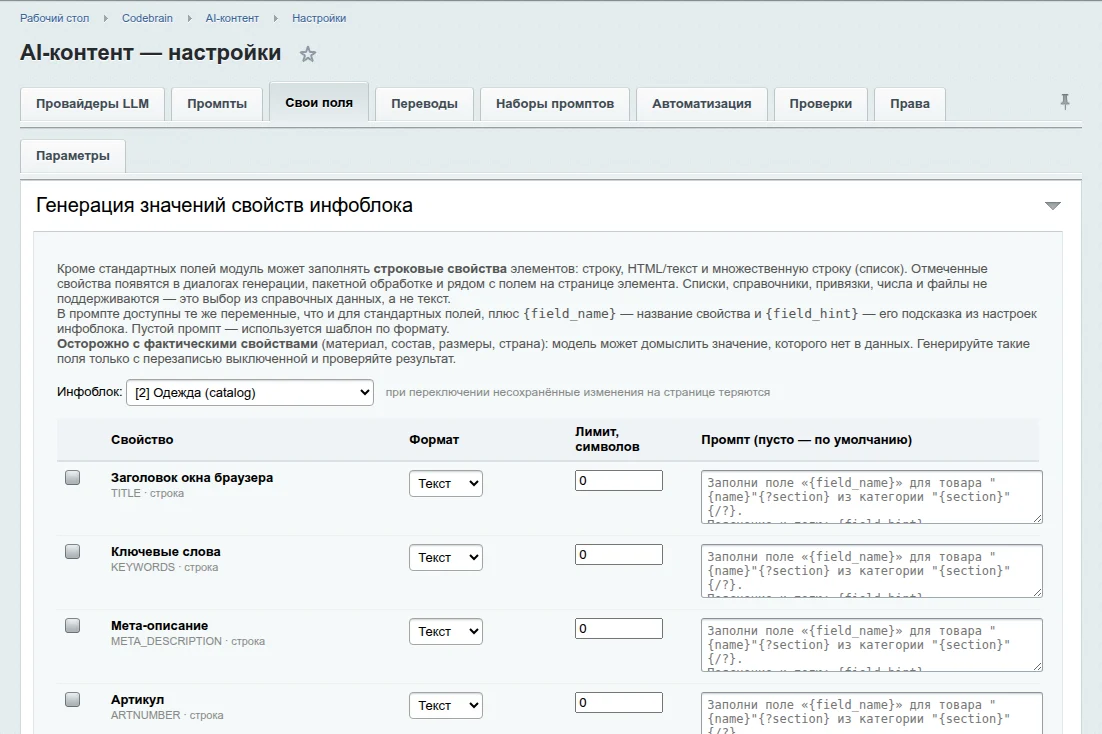Open the Автоматизация tab

pyautogui.click(x=701, y=103)
